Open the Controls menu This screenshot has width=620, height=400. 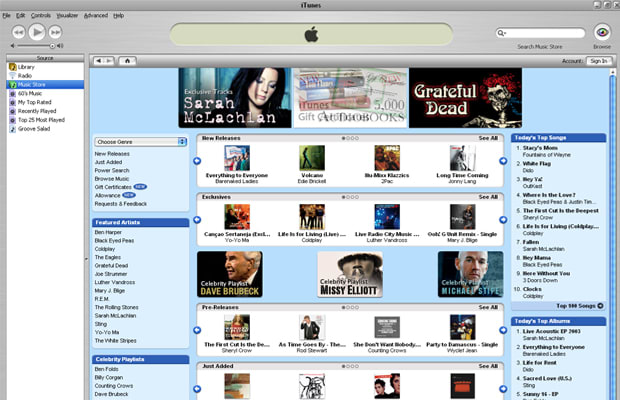(41, 15)
